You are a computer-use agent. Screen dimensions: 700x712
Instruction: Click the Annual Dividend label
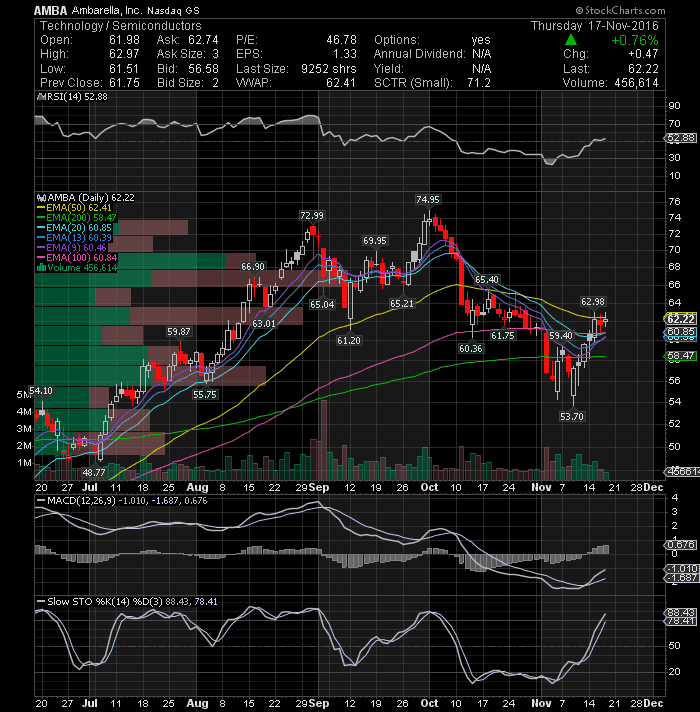tap(419, 54)
